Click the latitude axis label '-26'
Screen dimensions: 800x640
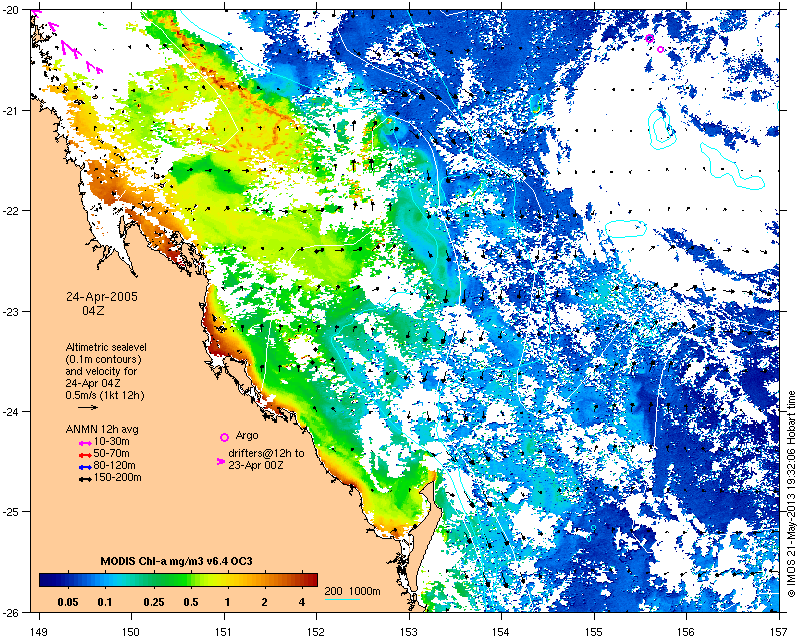tap(12, 612)
